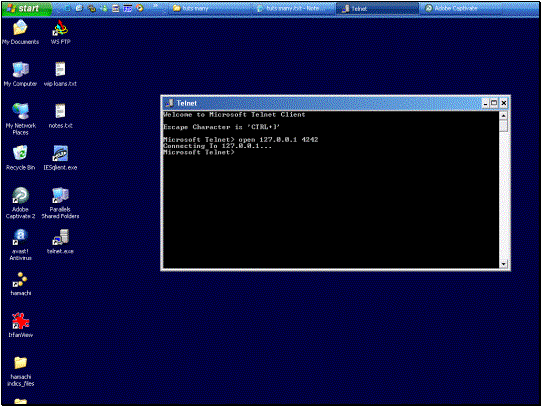Click 'Escape Character is CTRL+]' line
Image resolution: width=541 pixels, height=406 pixels.
click(x=222, y=127)
